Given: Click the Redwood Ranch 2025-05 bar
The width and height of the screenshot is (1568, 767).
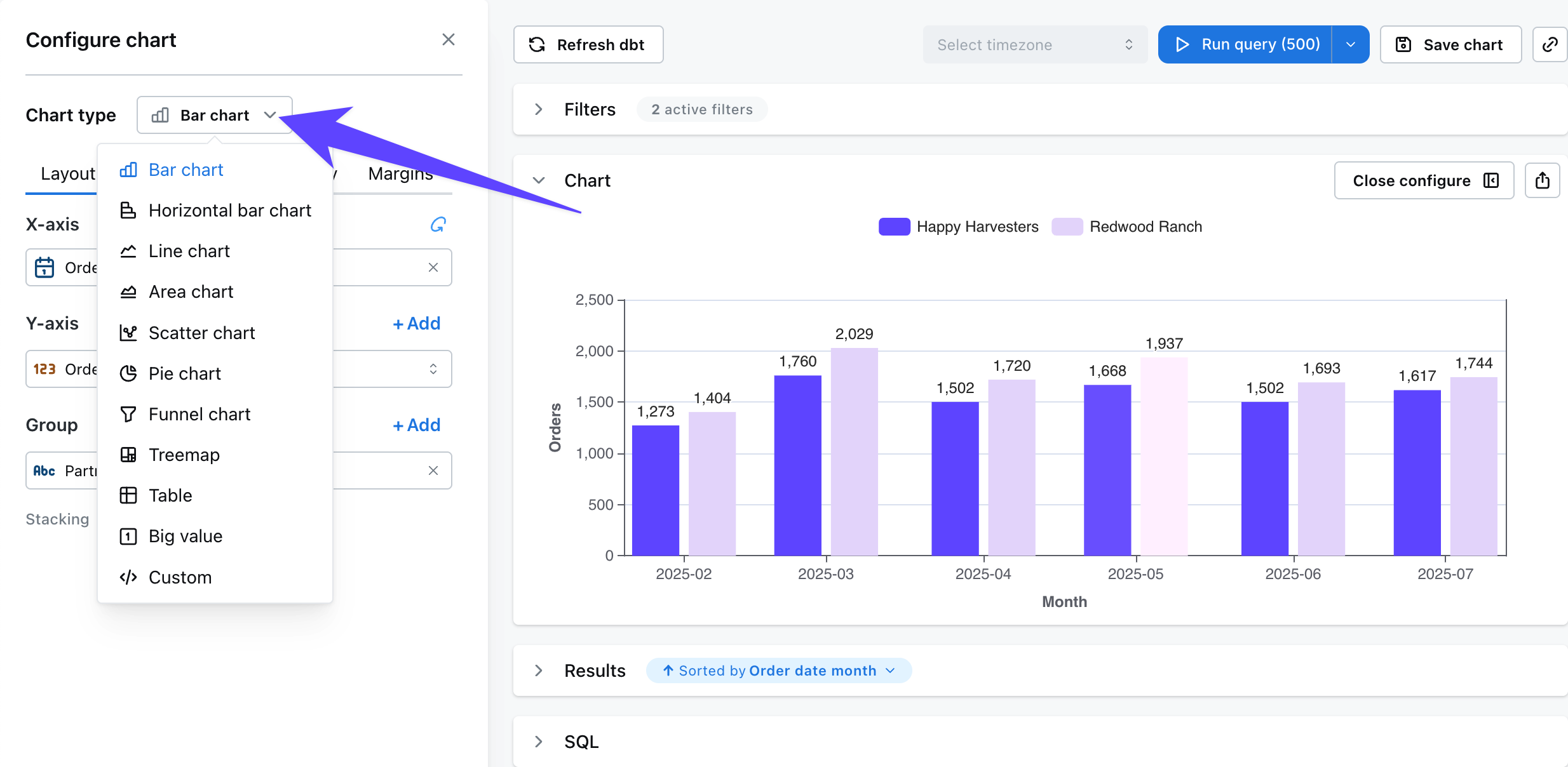Looking at the screenshot, I should [1163, 457].
